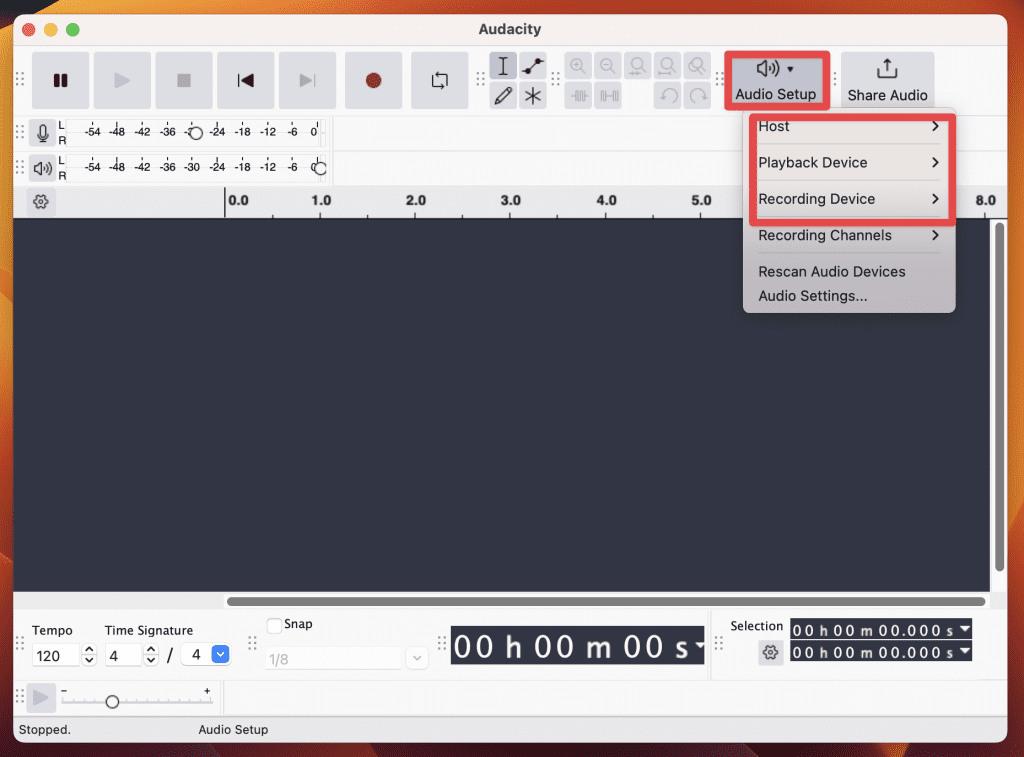
Task: Expand the Recording Device submenu
Action: [x=849, y=199]
